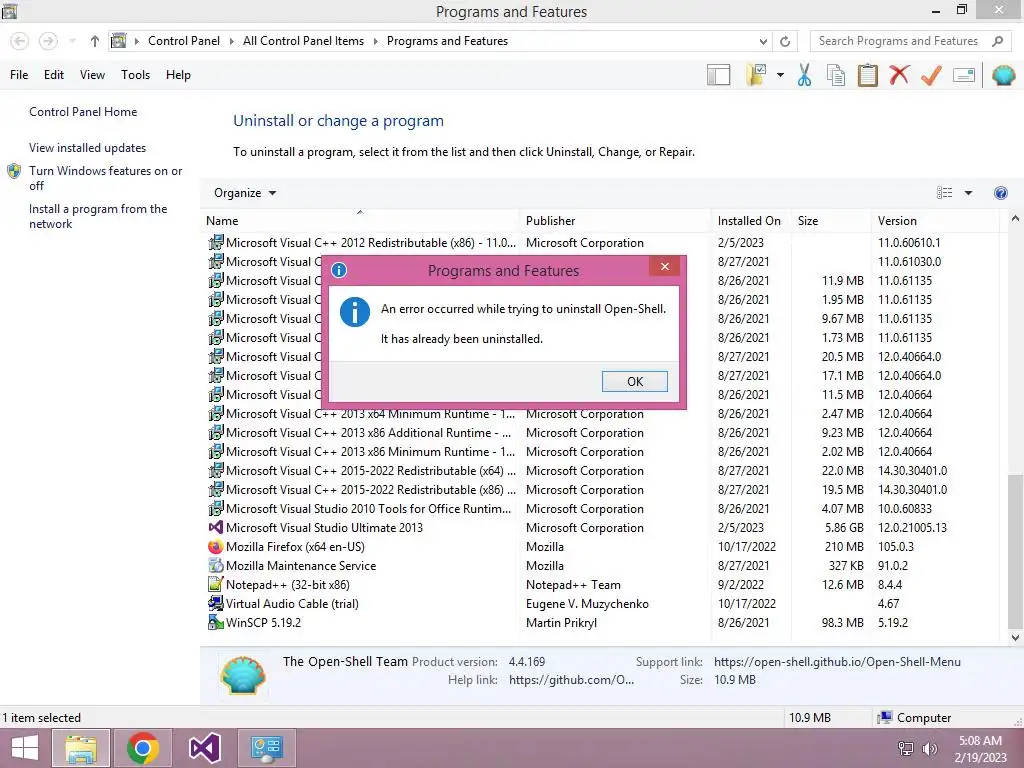
Task: Open View installed updates link
Action: pos(88,148)
